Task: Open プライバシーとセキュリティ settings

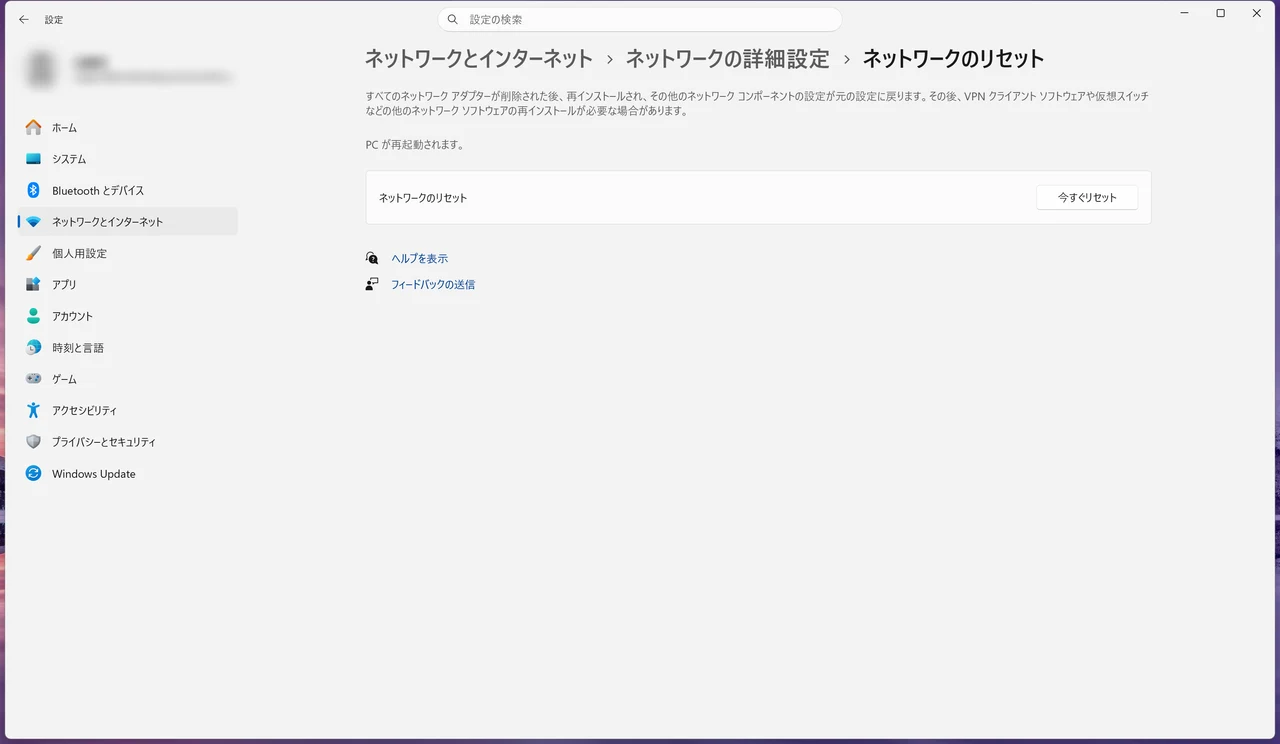Action: [x=128, y=442]
